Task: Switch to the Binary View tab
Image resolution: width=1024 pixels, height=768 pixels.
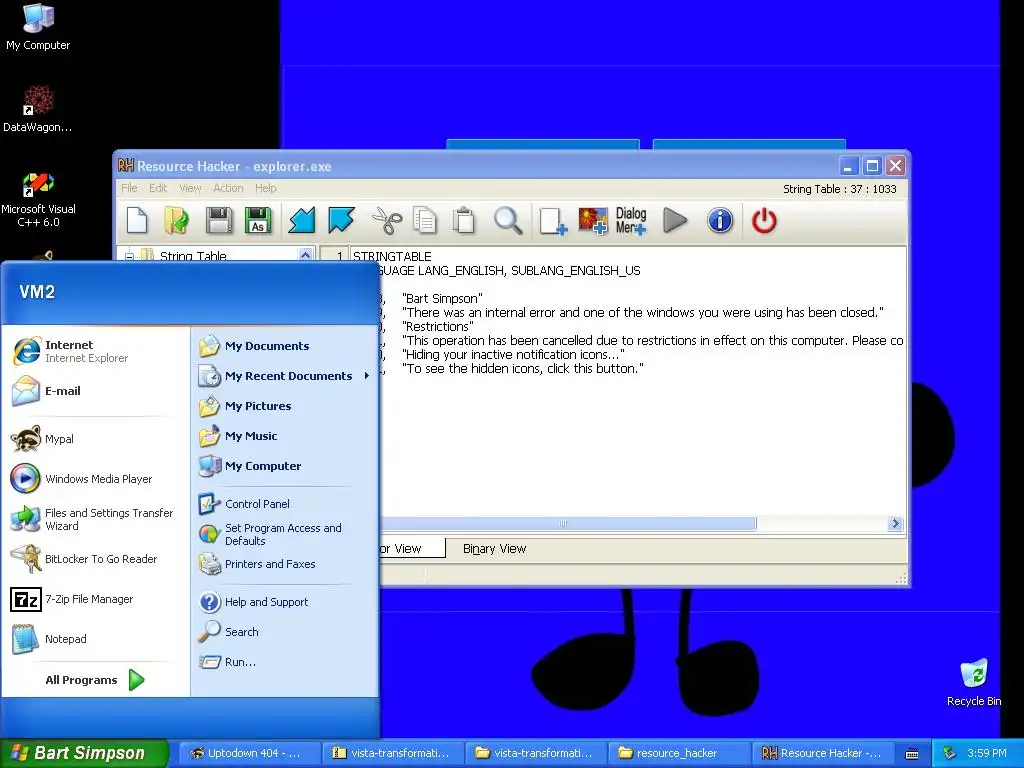Action: click(x=494, y=549)
